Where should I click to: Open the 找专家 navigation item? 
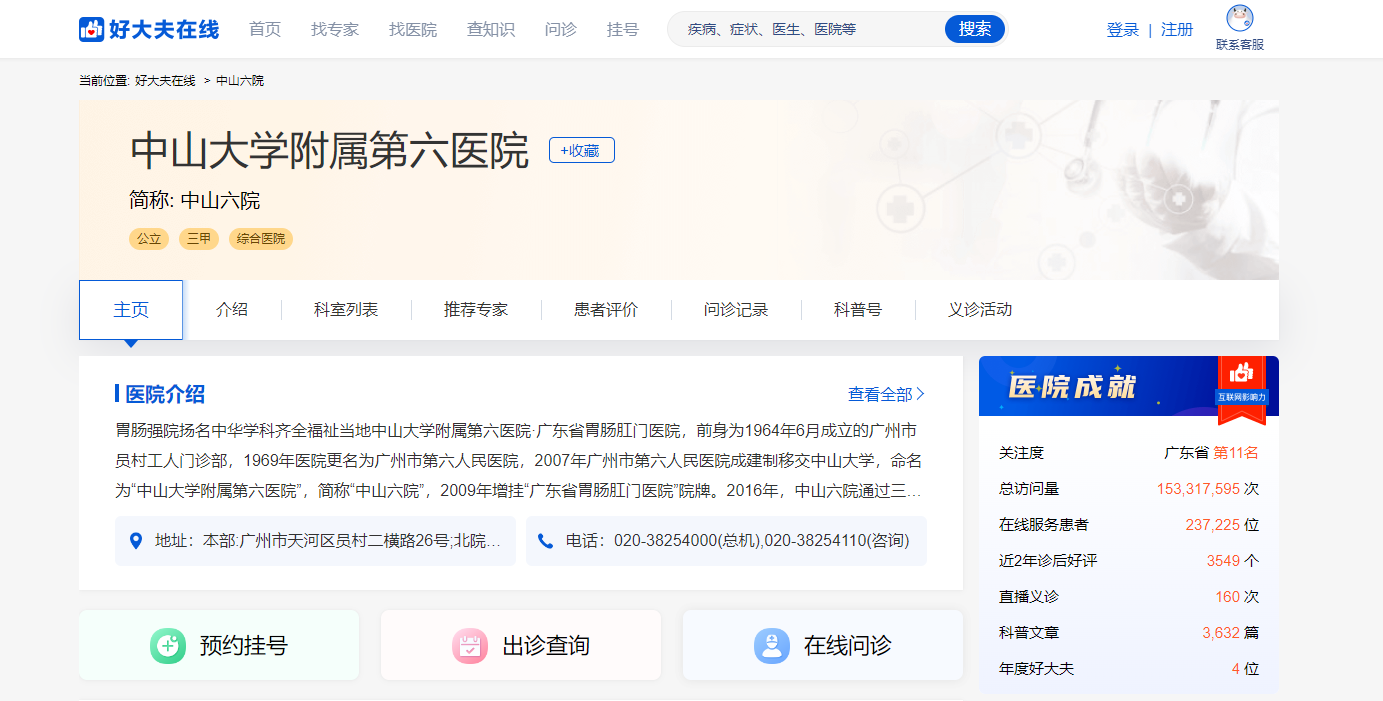click(335, 29)
